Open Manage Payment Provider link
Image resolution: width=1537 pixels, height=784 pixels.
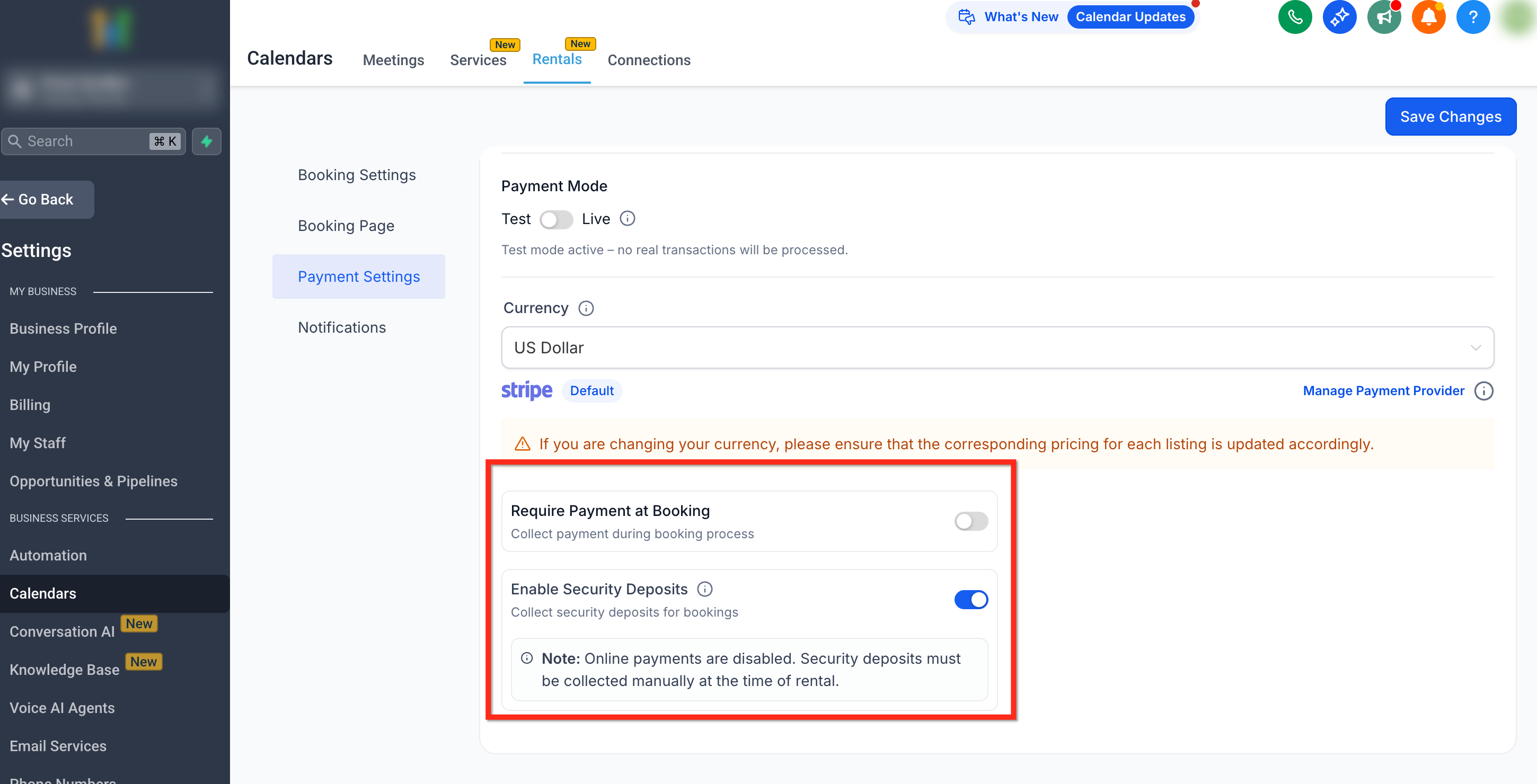pos(1383,391)
